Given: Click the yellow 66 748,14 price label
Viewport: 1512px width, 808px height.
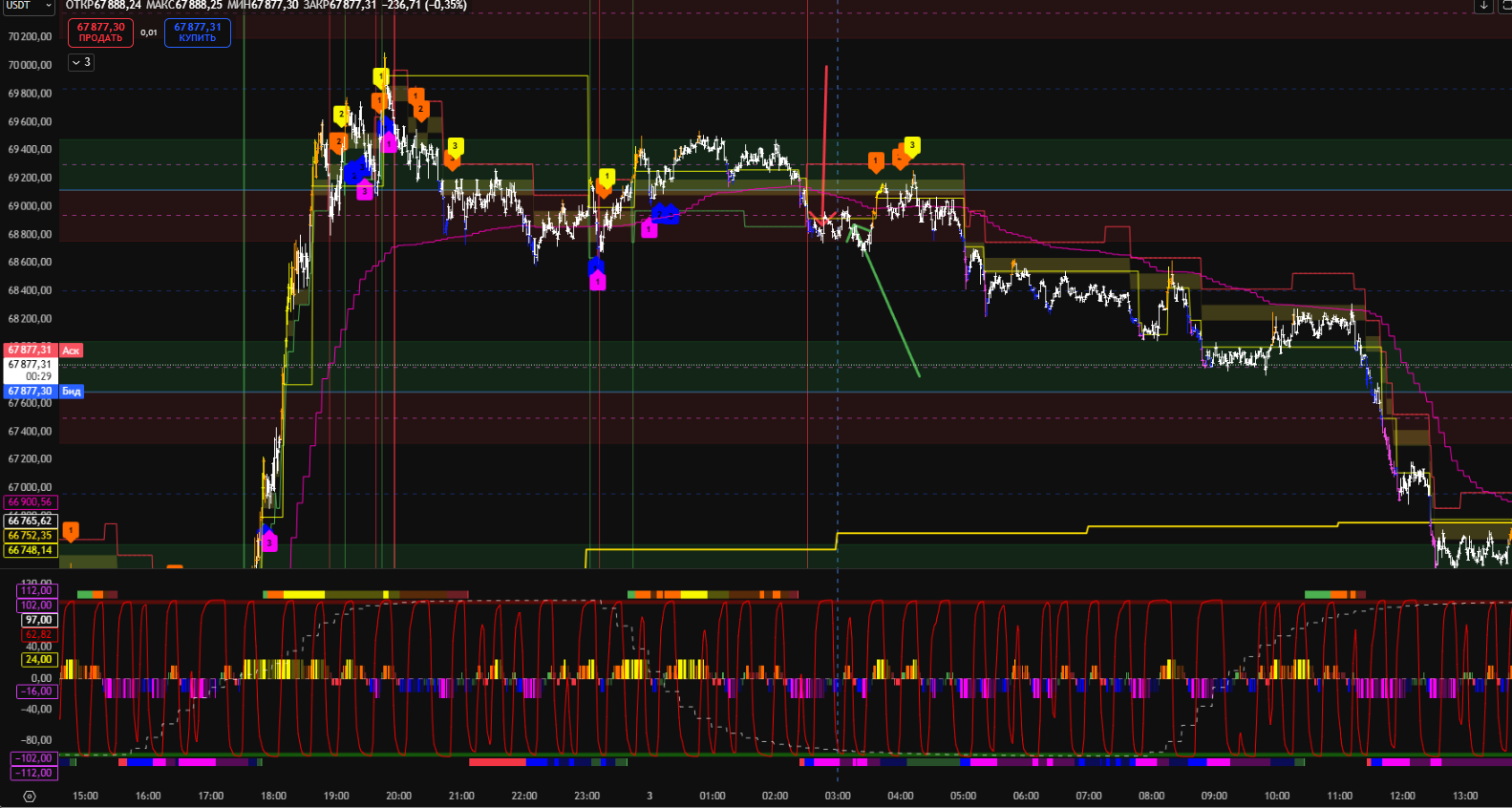Looking at the screenshot, I should (31, 550).
